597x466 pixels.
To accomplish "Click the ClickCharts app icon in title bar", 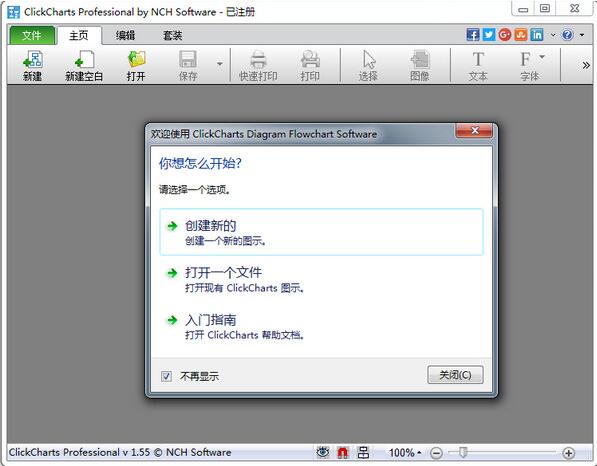I will point(14,12).
